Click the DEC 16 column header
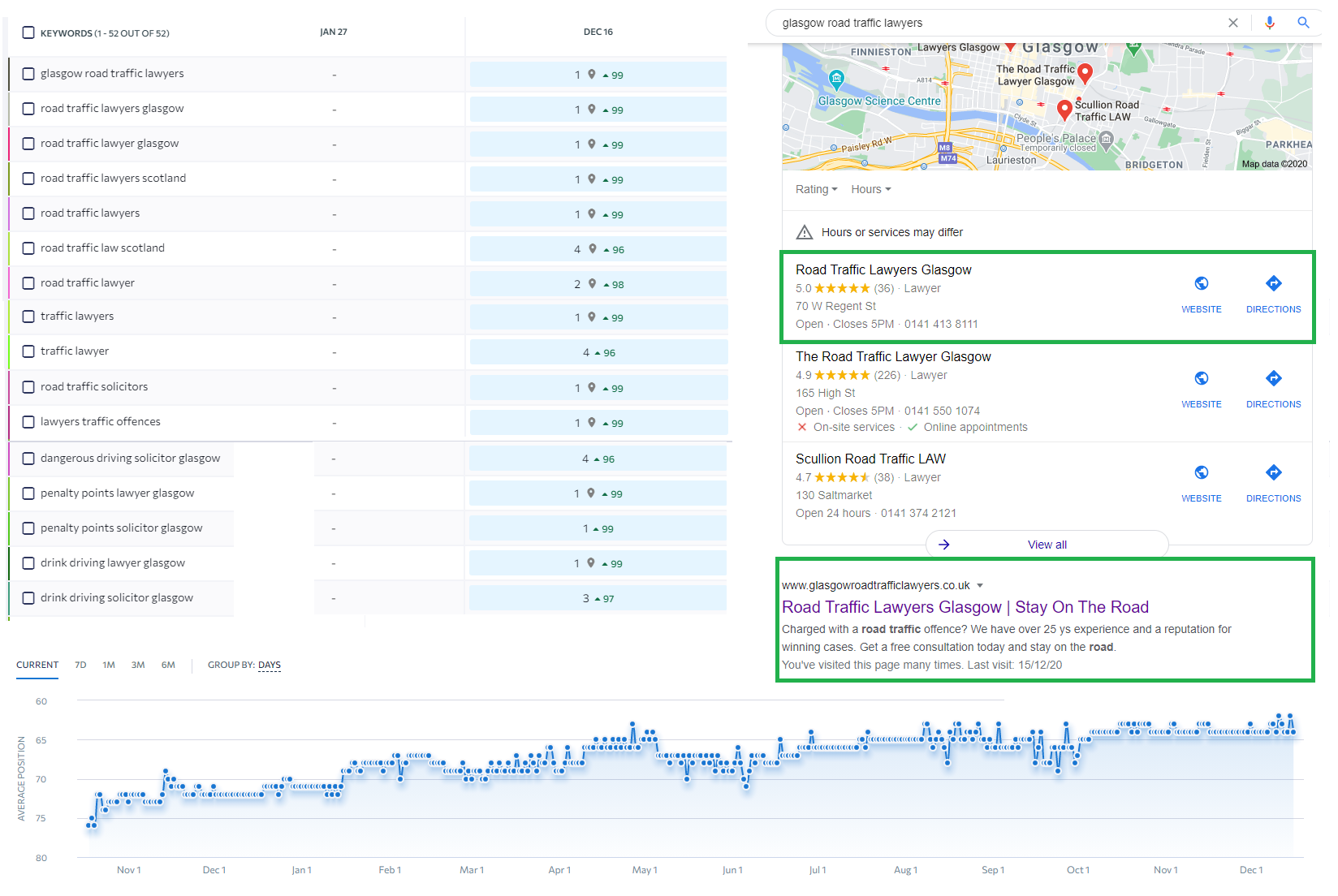The image size is (1338, 896). click(x=598, y=32)
